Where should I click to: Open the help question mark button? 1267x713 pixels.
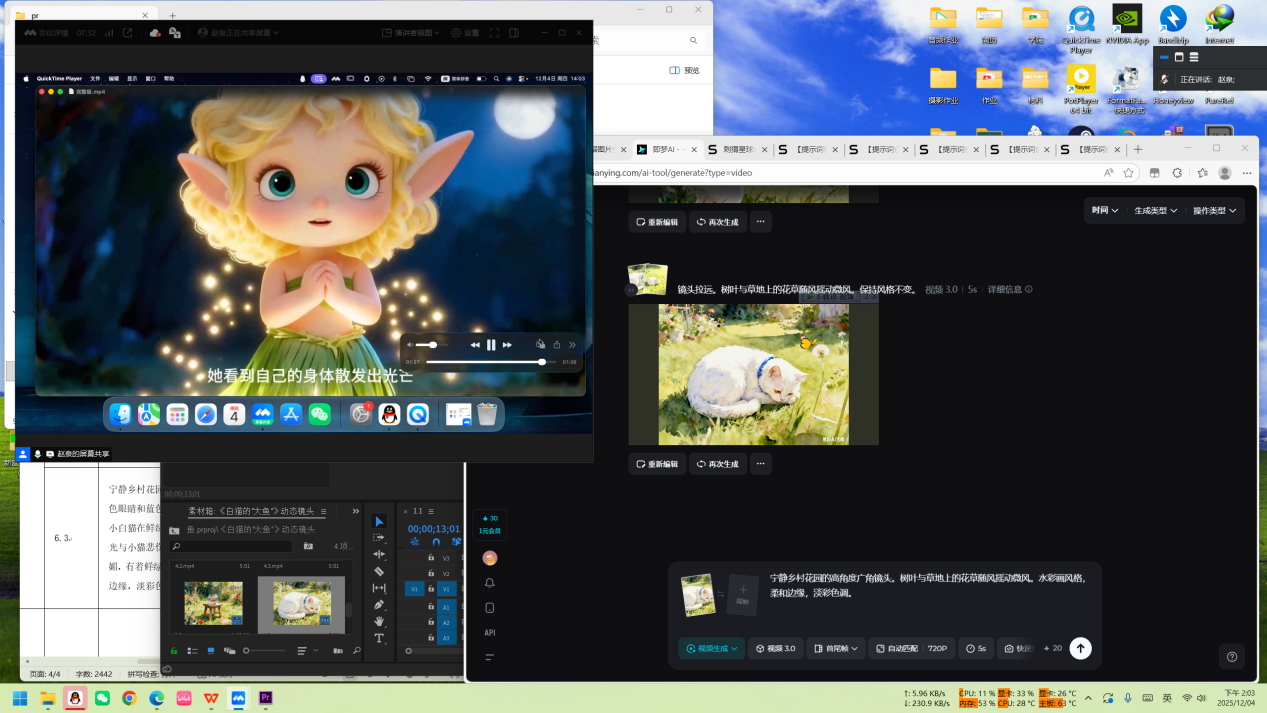[1232, 657]
